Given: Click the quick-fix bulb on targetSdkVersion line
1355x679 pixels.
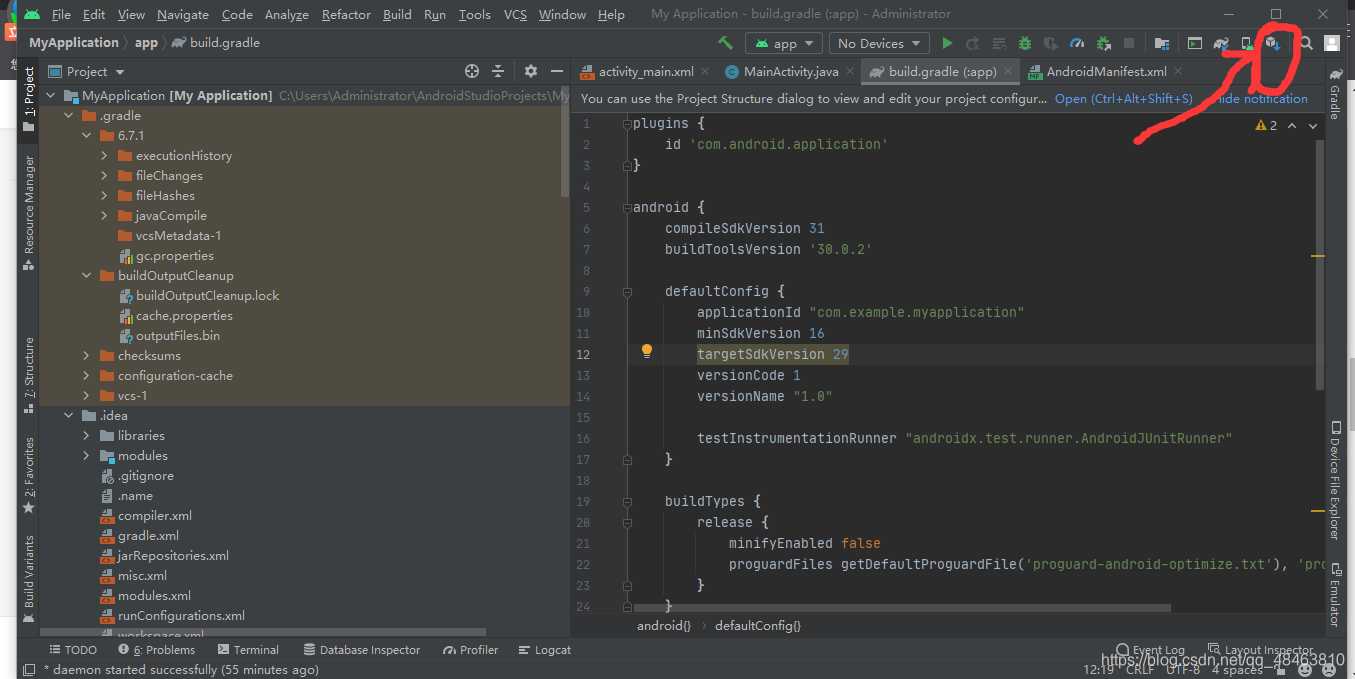Looking at the screenshot, I should pyautogui.click(x=646, y=351).
